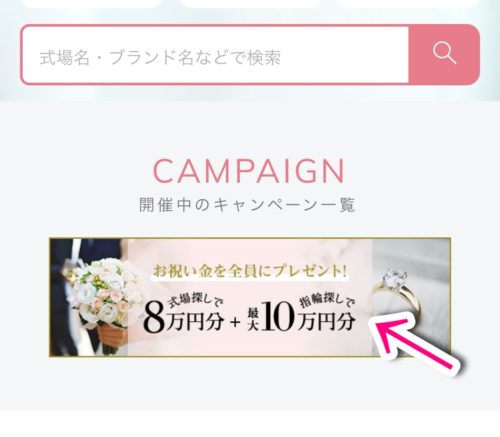The width and height of the screenshot is (500, 437).
Task: Click the 最大10万円分 amount text
Action: 301,317
